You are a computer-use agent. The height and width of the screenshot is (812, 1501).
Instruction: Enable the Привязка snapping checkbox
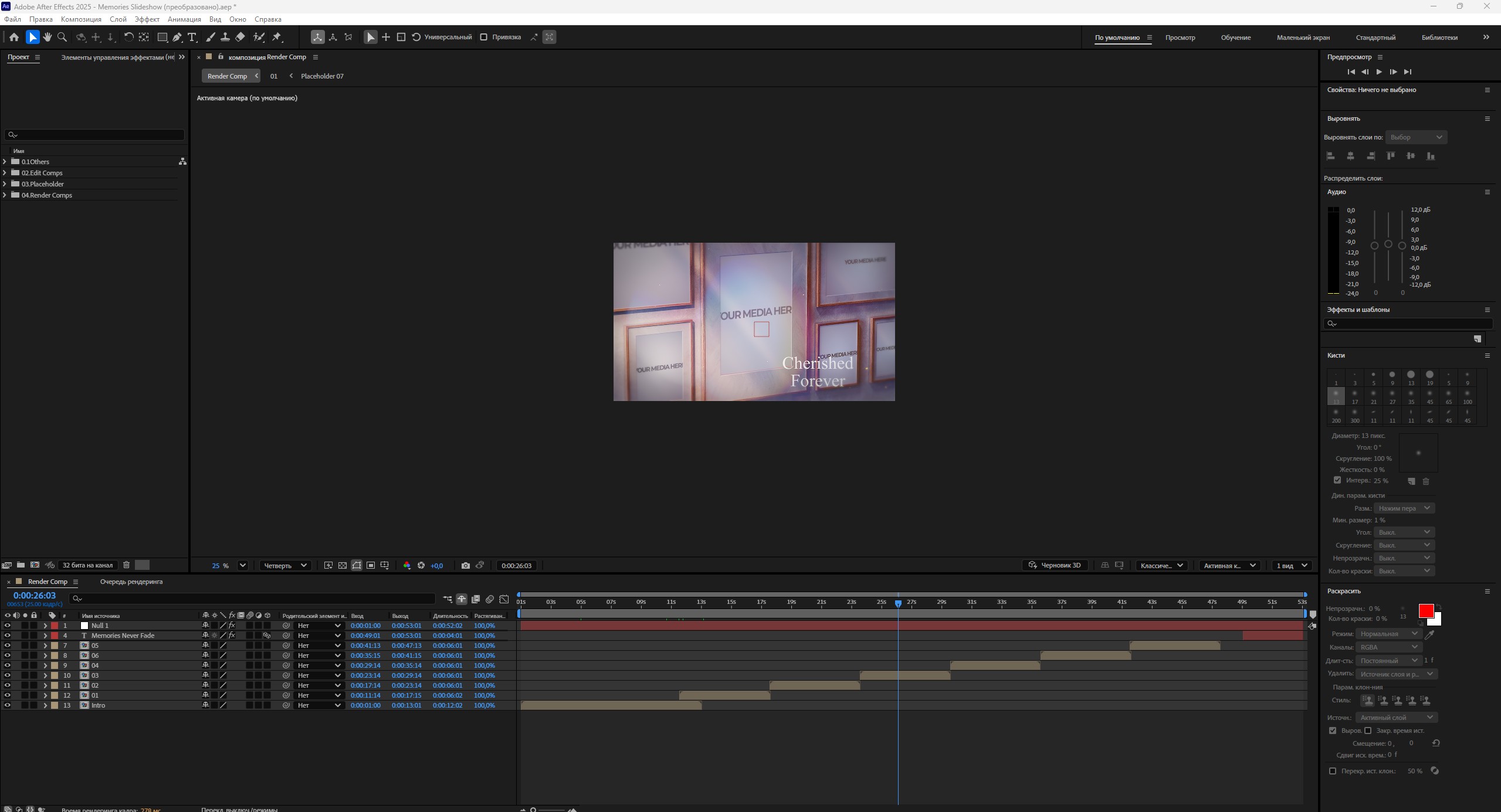[484, 37]
